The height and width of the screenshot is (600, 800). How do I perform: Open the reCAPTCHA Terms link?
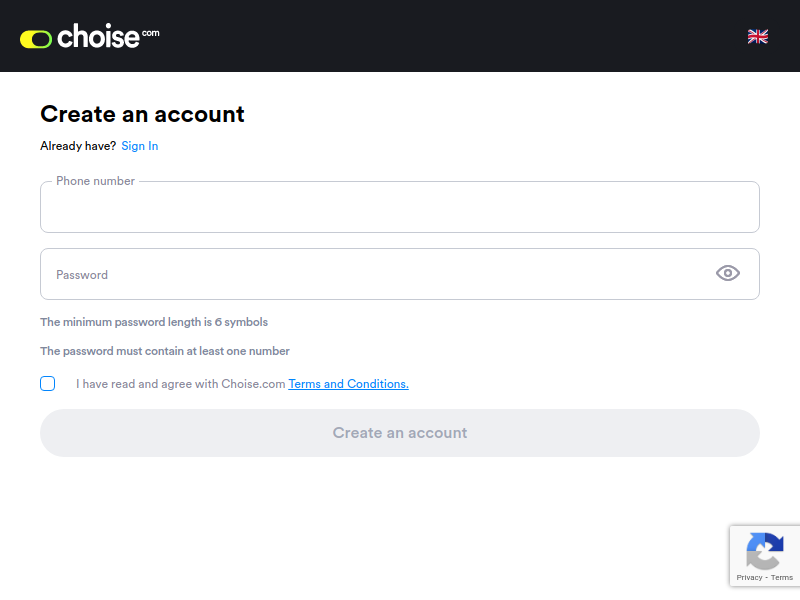tap(782, 578)
